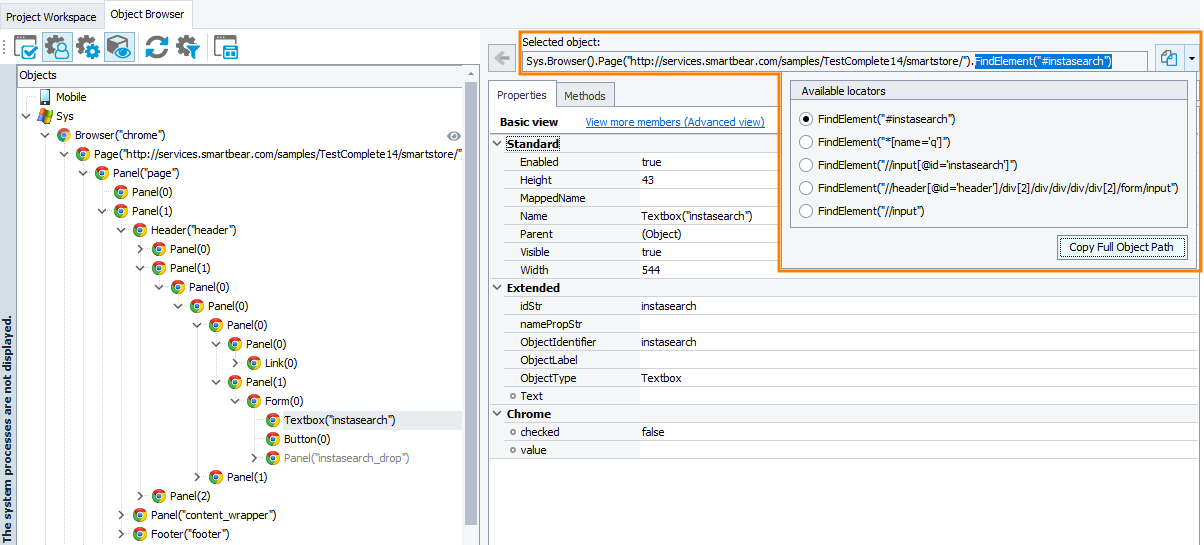Open View more members (Advanced view) link

(674, 122)
